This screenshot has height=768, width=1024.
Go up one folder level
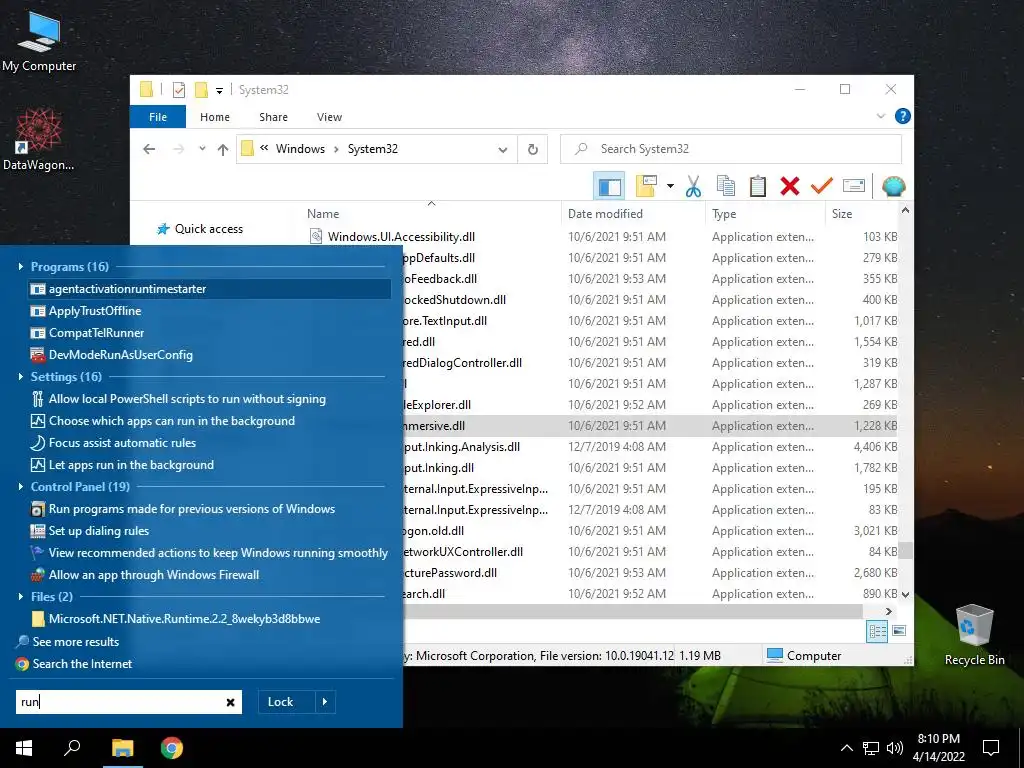coord(223,149)
